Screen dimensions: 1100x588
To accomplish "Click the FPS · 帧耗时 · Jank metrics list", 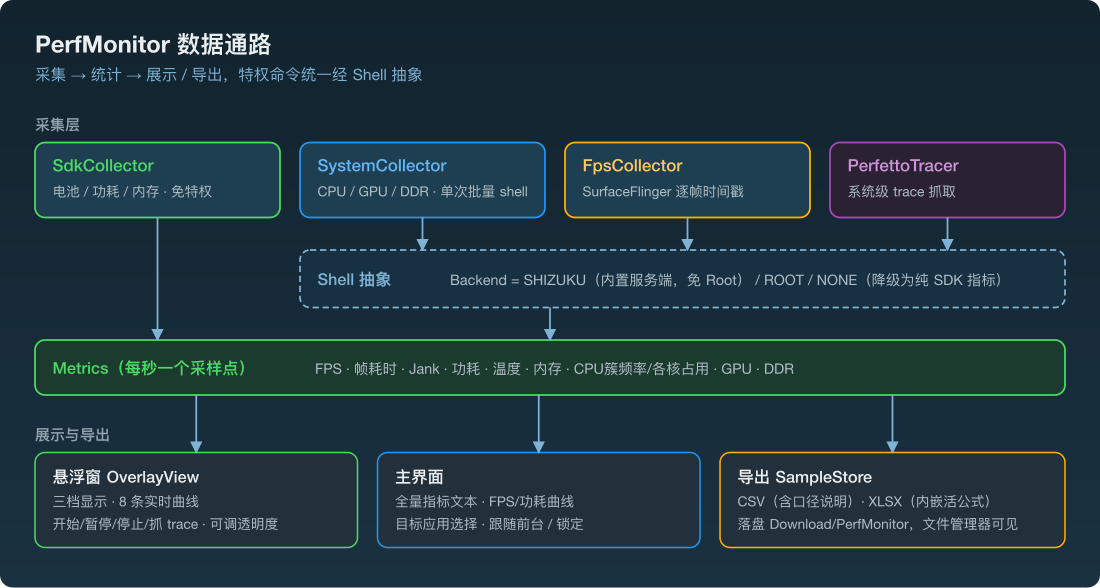I will pos(554,368).
